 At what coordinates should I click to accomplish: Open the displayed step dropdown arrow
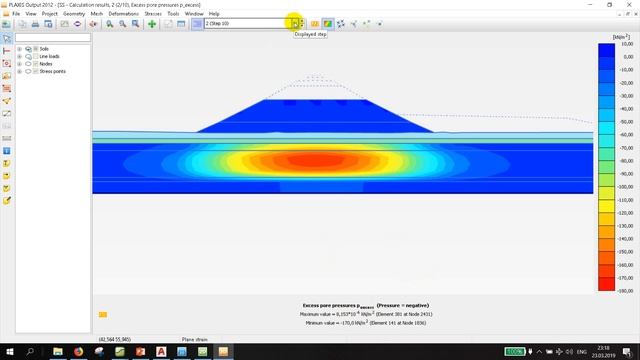click(x=295, y=24)
